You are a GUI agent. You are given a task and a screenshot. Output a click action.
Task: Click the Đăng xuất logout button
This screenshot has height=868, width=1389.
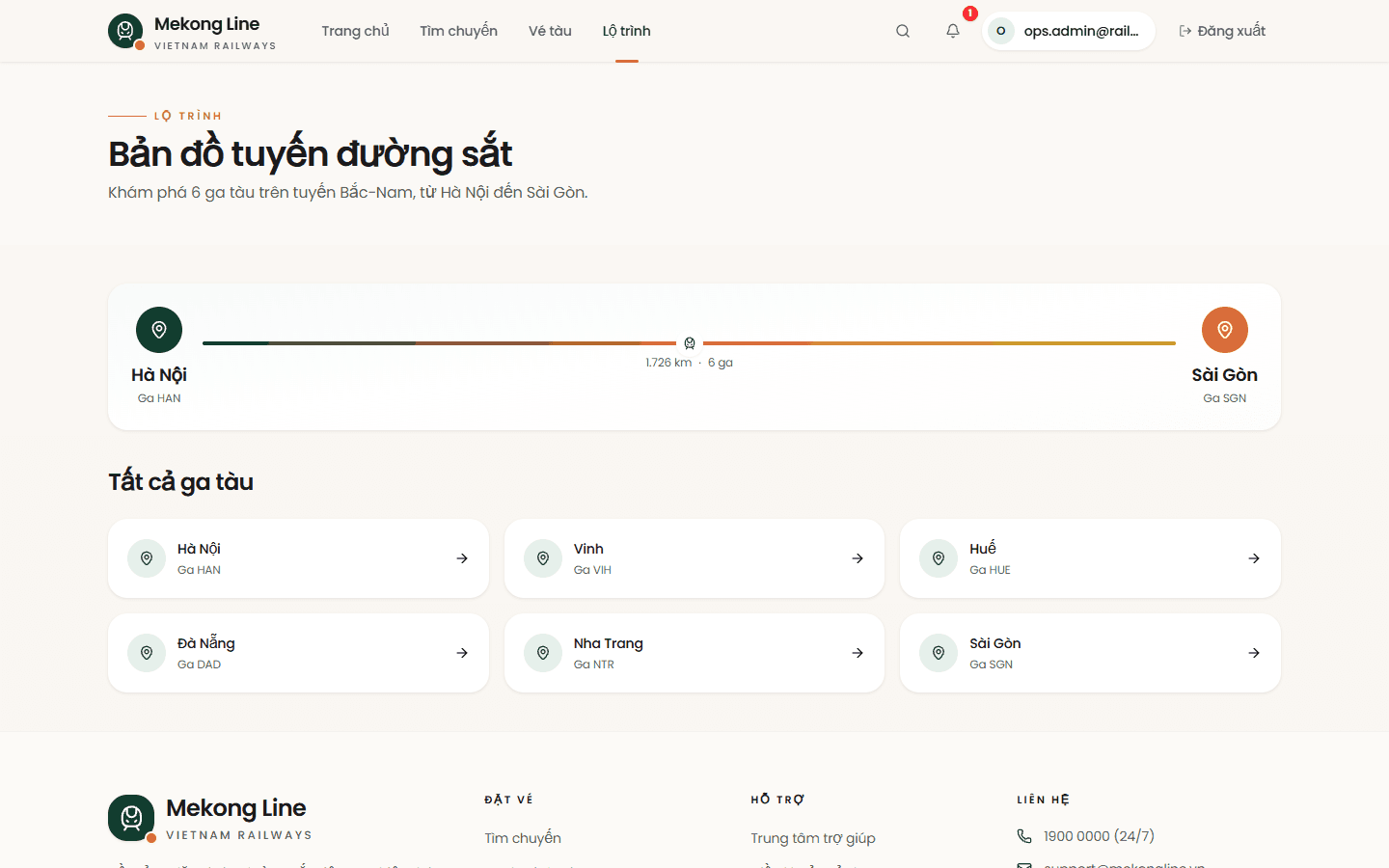click(1222, 31)
